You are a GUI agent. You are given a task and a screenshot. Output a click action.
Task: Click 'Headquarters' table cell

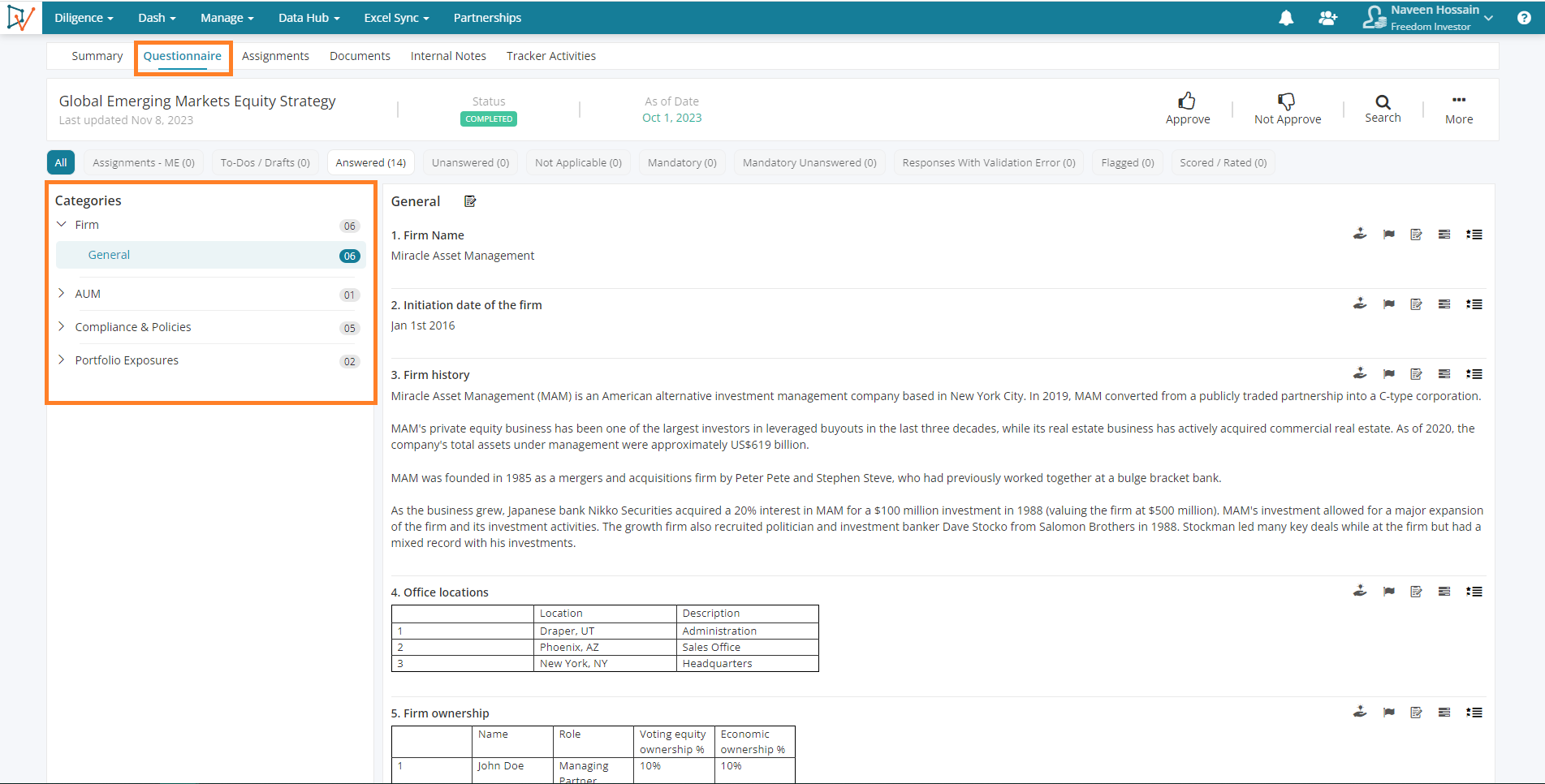[x=747, y=663]
